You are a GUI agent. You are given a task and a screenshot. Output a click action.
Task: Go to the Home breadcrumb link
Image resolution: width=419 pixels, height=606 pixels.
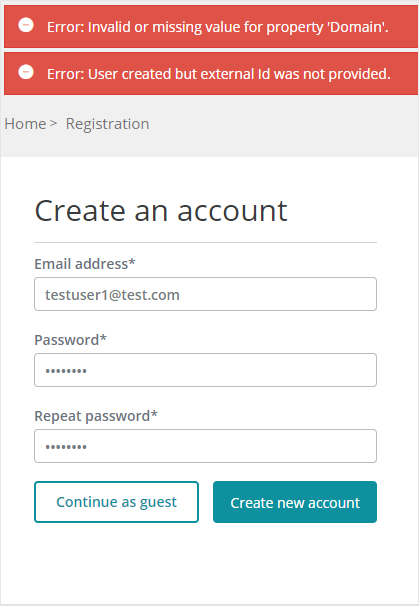pyautogui.click(x=25, y=124)
